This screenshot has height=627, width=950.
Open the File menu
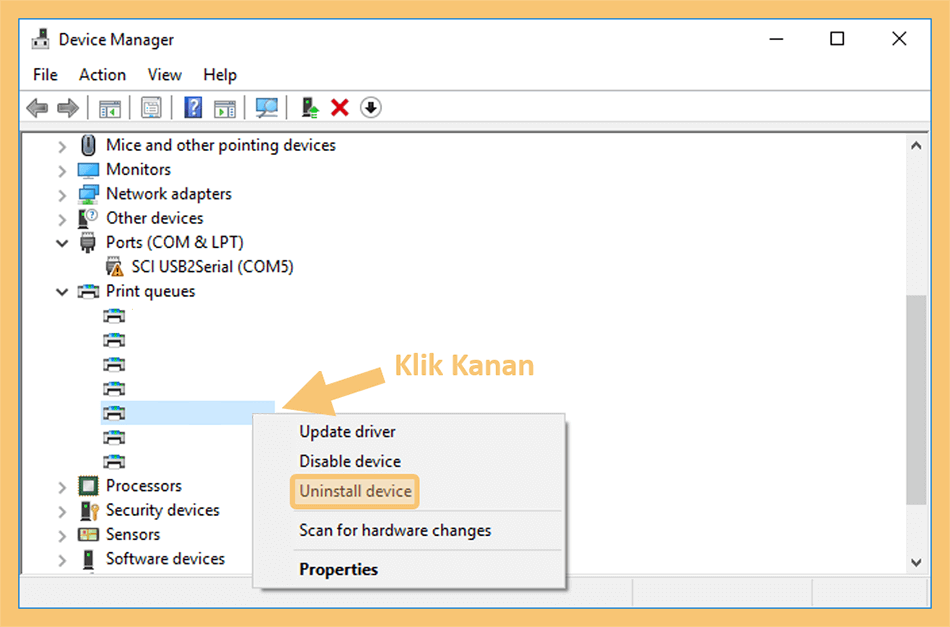pos(45,75)
